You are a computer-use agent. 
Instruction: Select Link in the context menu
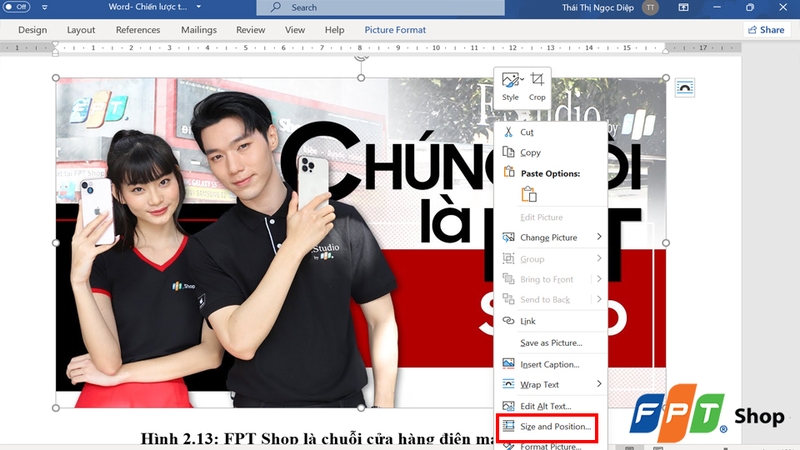pos(551,321)
